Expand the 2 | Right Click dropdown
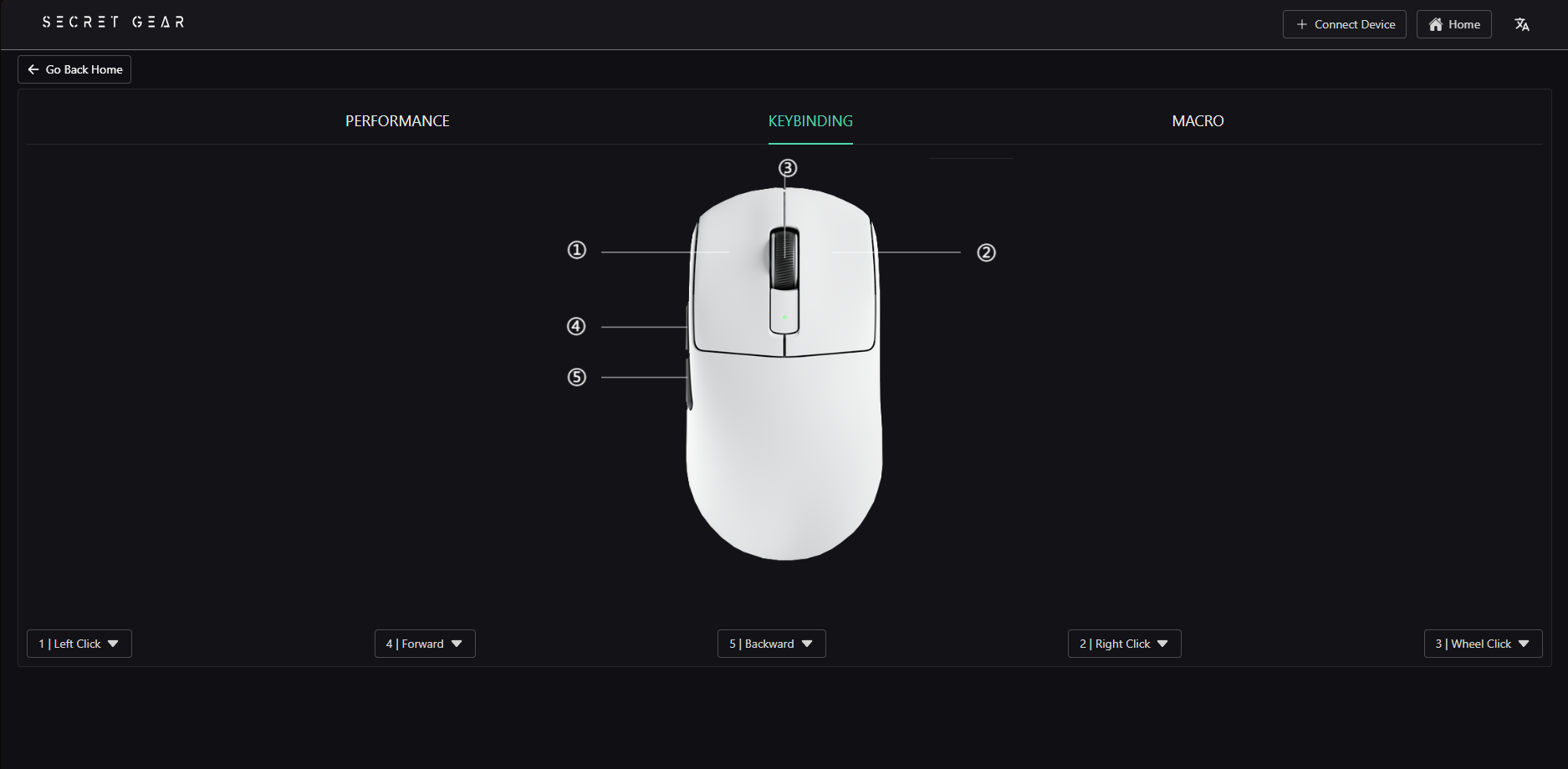Image resolution: width=1568 pixels, height=769 pixels. pyautogui.click(x=1125, y=644)
